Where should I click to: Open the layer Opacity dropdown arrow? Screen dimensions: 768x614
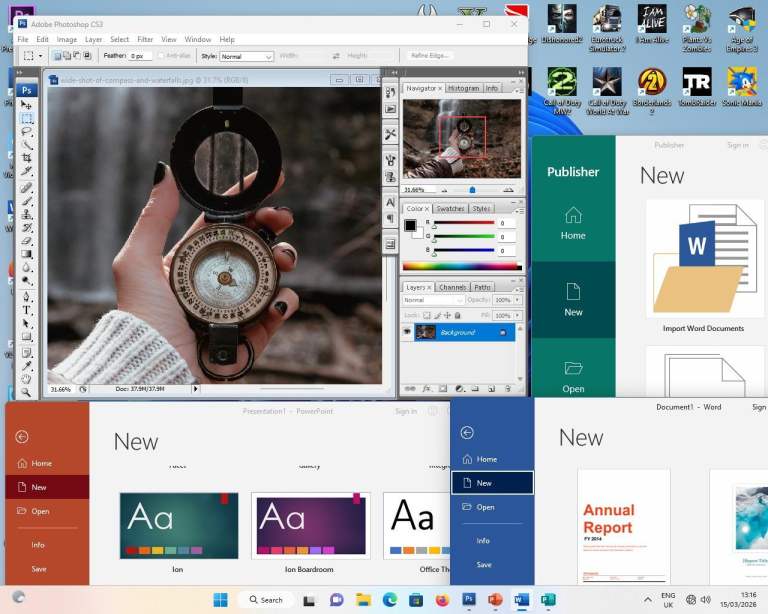(518, 300)
